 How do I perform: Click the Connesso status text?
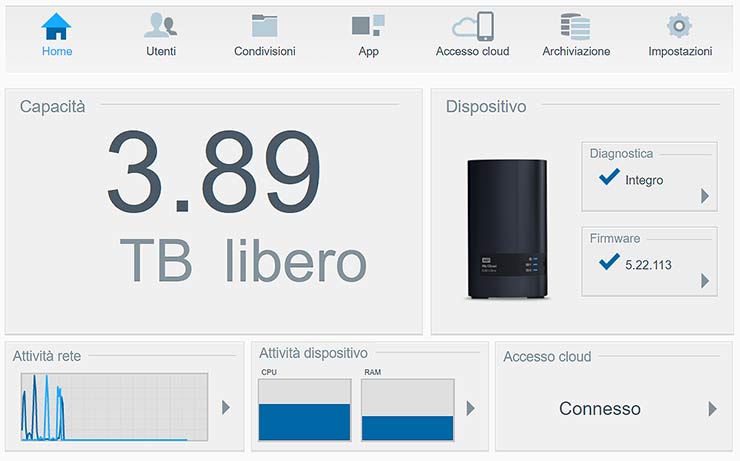tap(600, 409)
